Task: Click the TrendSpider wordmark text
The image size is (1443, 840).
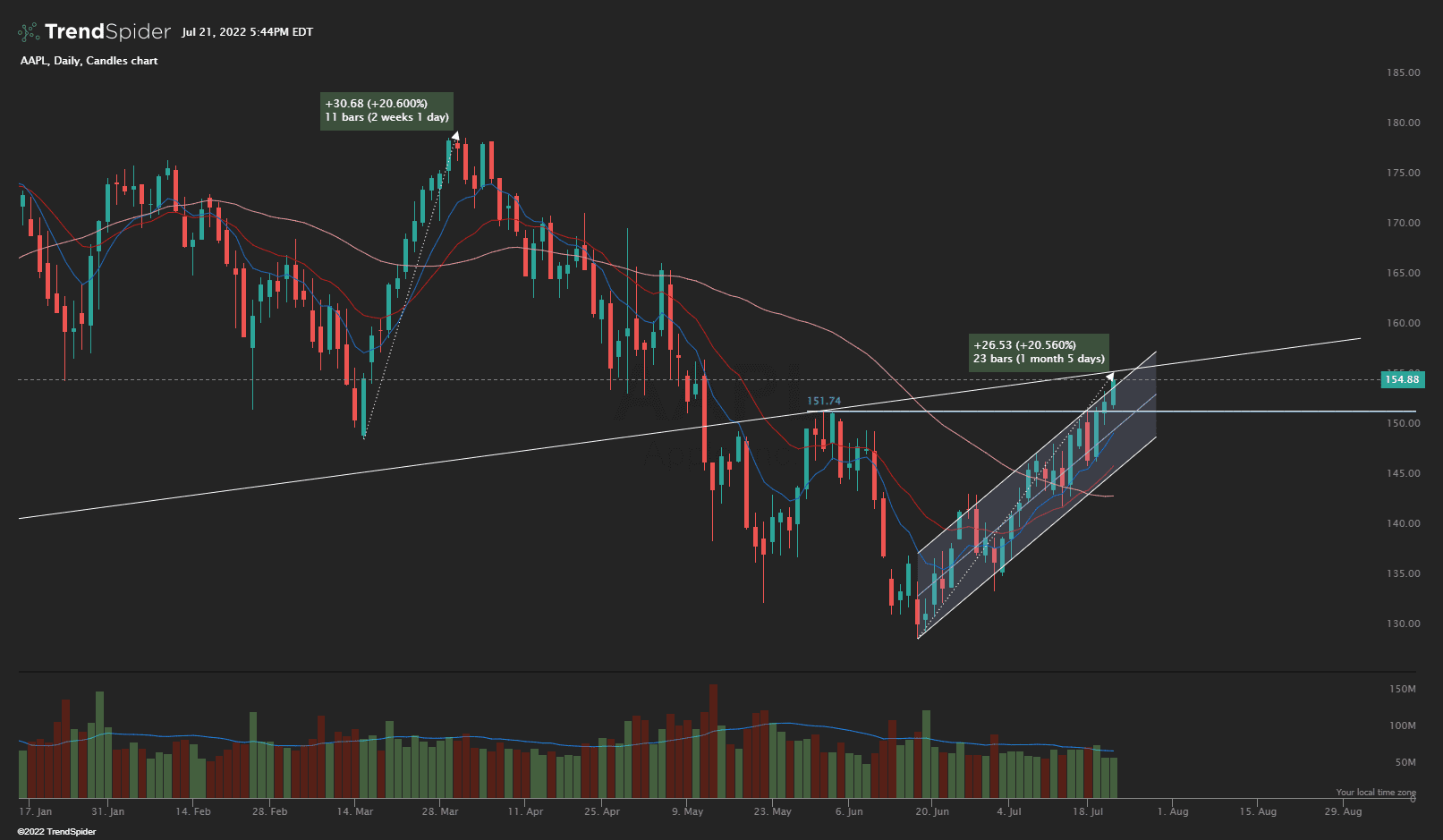Action: [107, 32]
